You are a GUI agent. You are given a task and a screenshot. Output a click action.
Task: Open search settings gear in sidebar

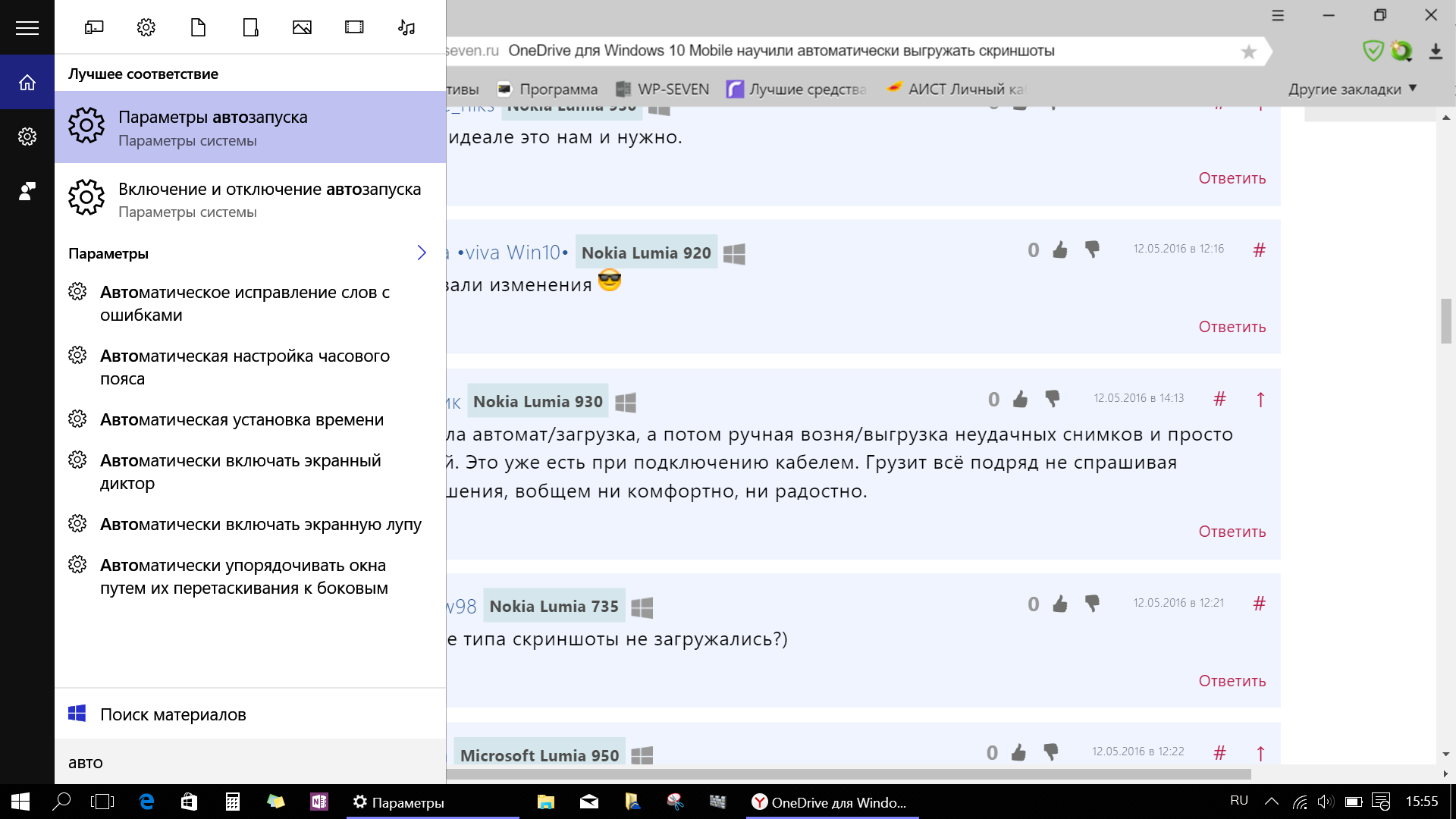pos(27,136)
